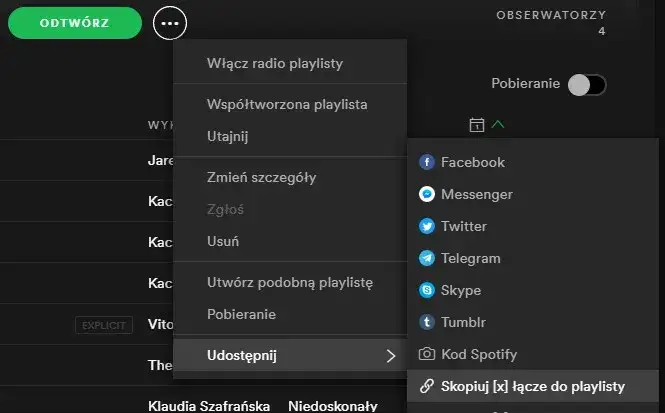This screenshot has height=413, width=665.
Task: Click the Telegram paper plane icon
Action: tap(427, 258)
